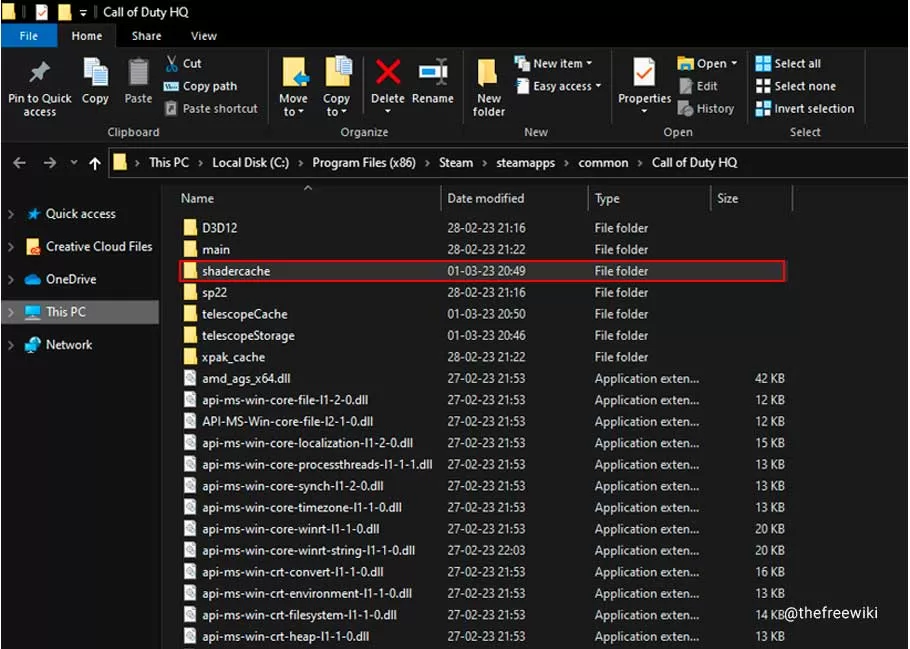The width and height of the screenshot is (910, 649).
Task: Select api-ms-win-crt-heap-l1-1-0.dll file name
Action: coord(285,636)
